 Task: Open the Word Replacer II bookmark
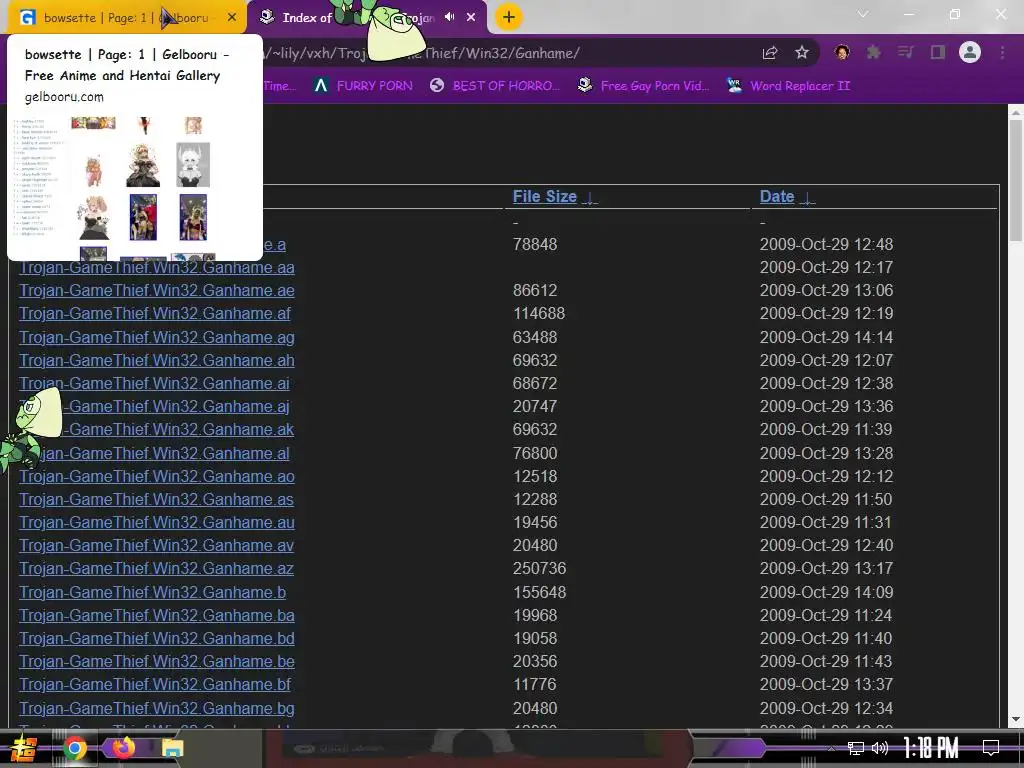(788, 86)
